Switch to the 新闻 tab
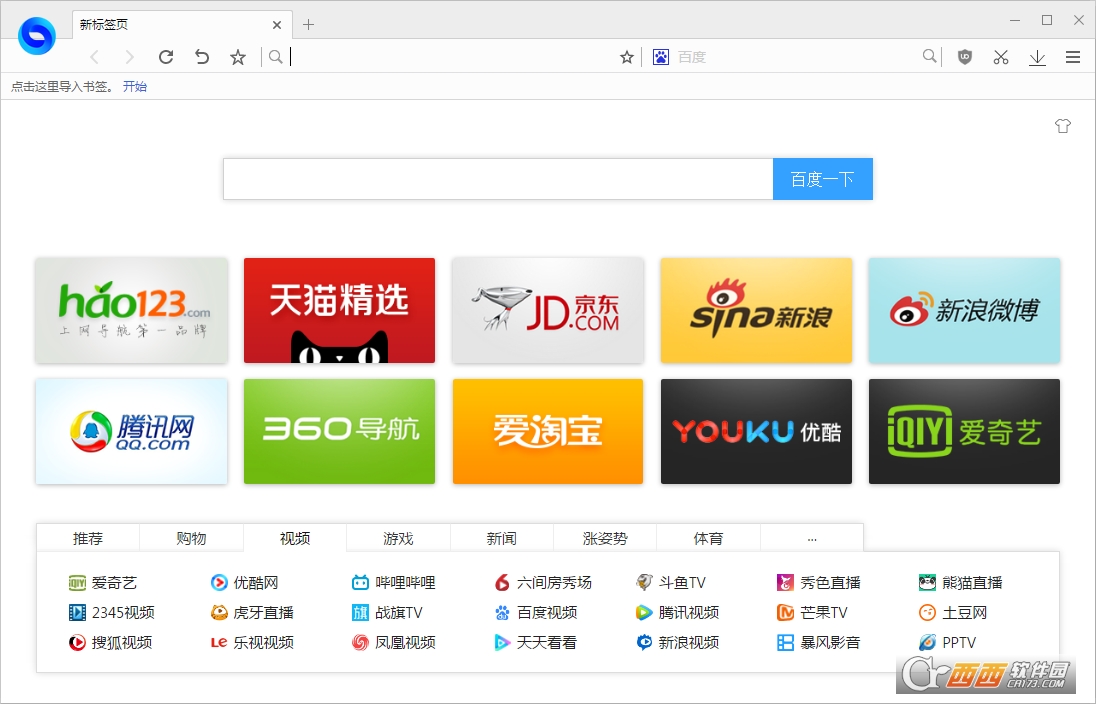Viewport: 1096px width, 704px height. (x=502, y=538)
